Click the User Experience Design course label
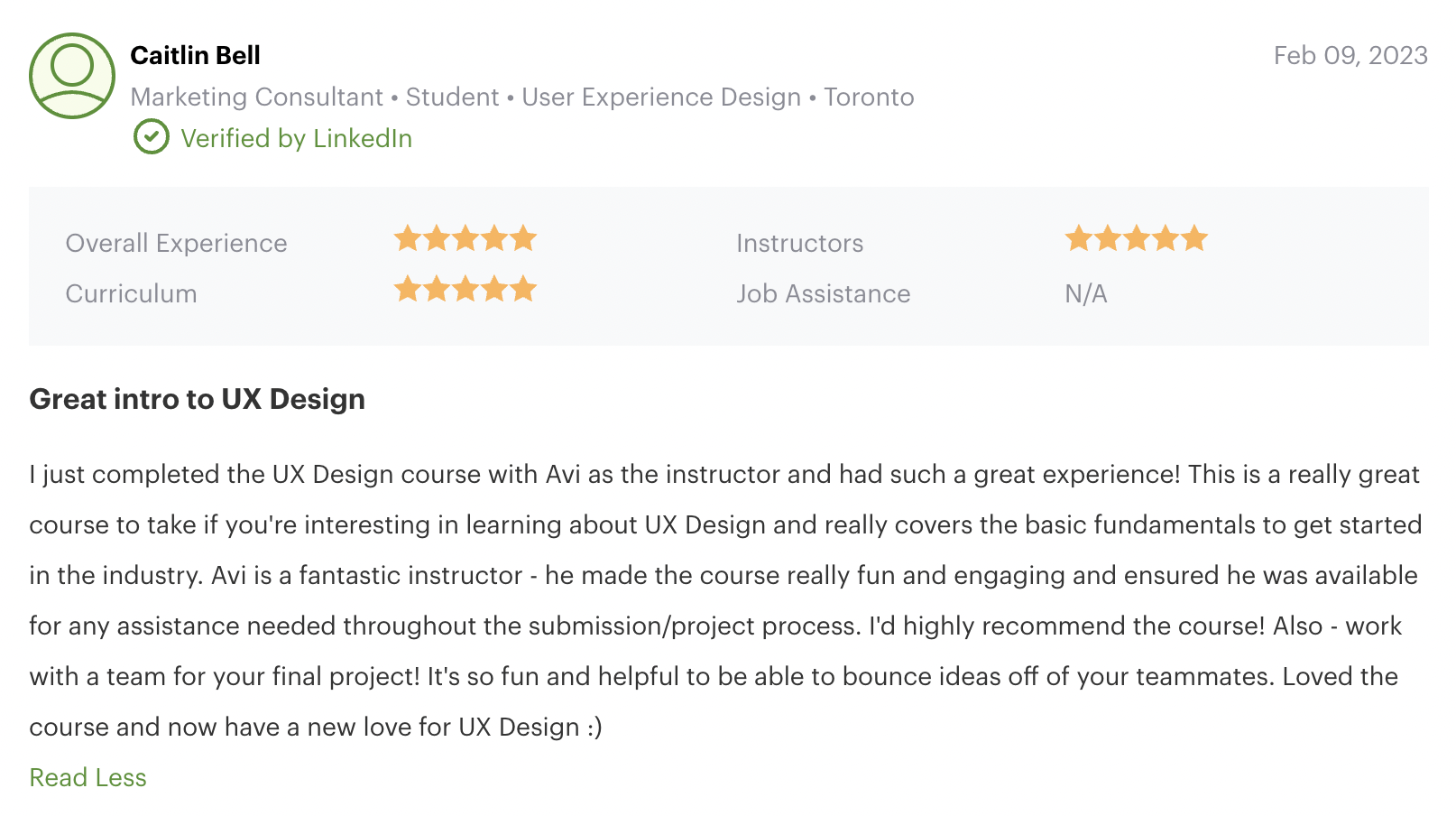The width and height of the screenshot is (1456, 816). point(663,97)
